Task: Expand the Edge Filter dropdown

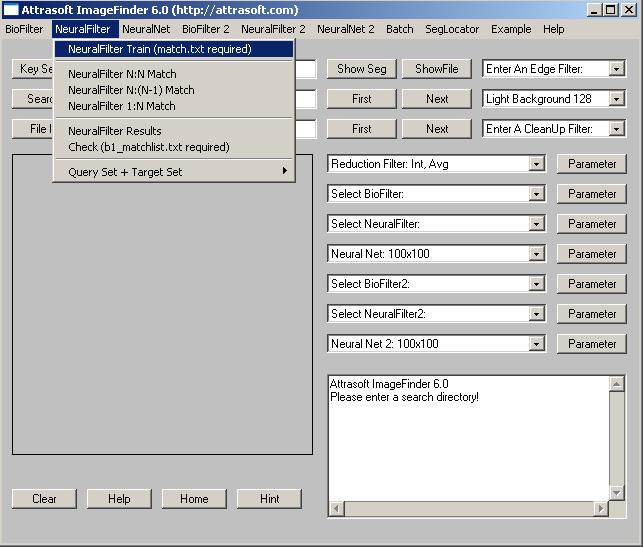Action: [616, 69]
